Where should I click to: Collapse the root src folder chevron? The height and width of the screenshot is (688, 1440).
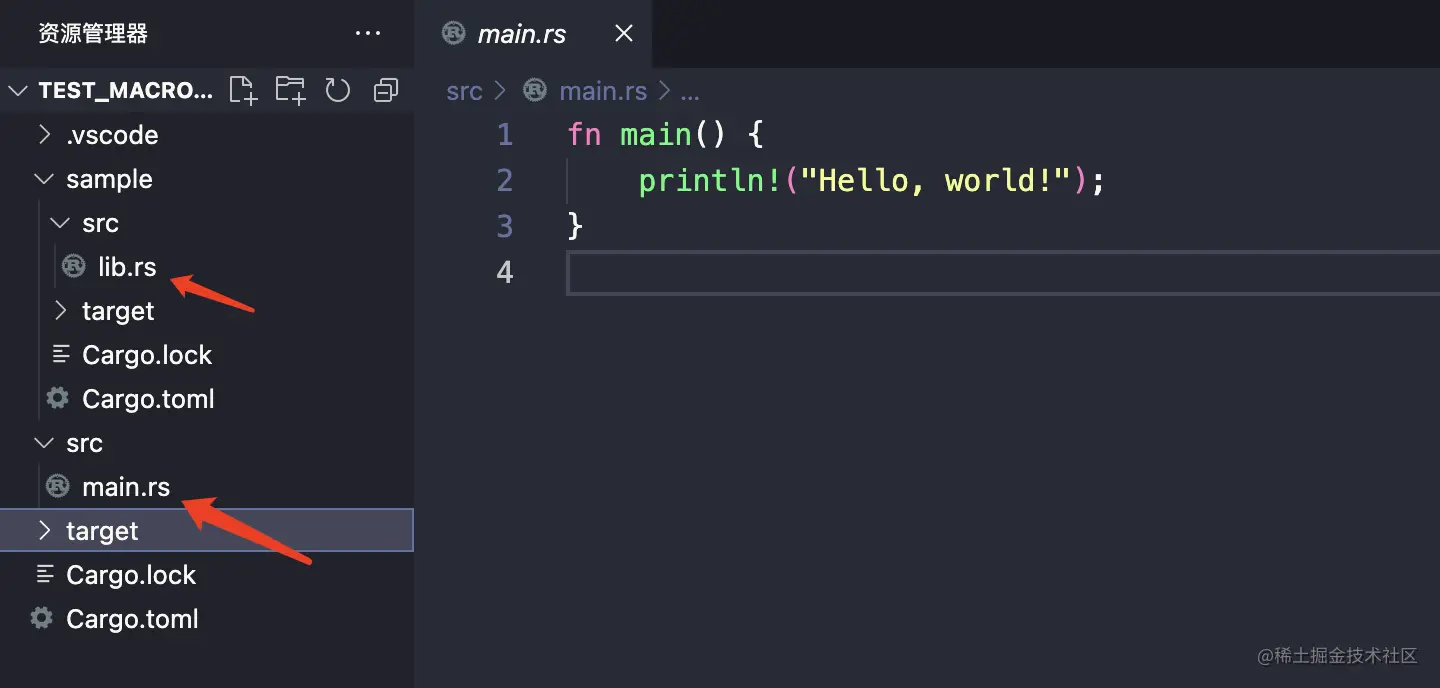44,443
